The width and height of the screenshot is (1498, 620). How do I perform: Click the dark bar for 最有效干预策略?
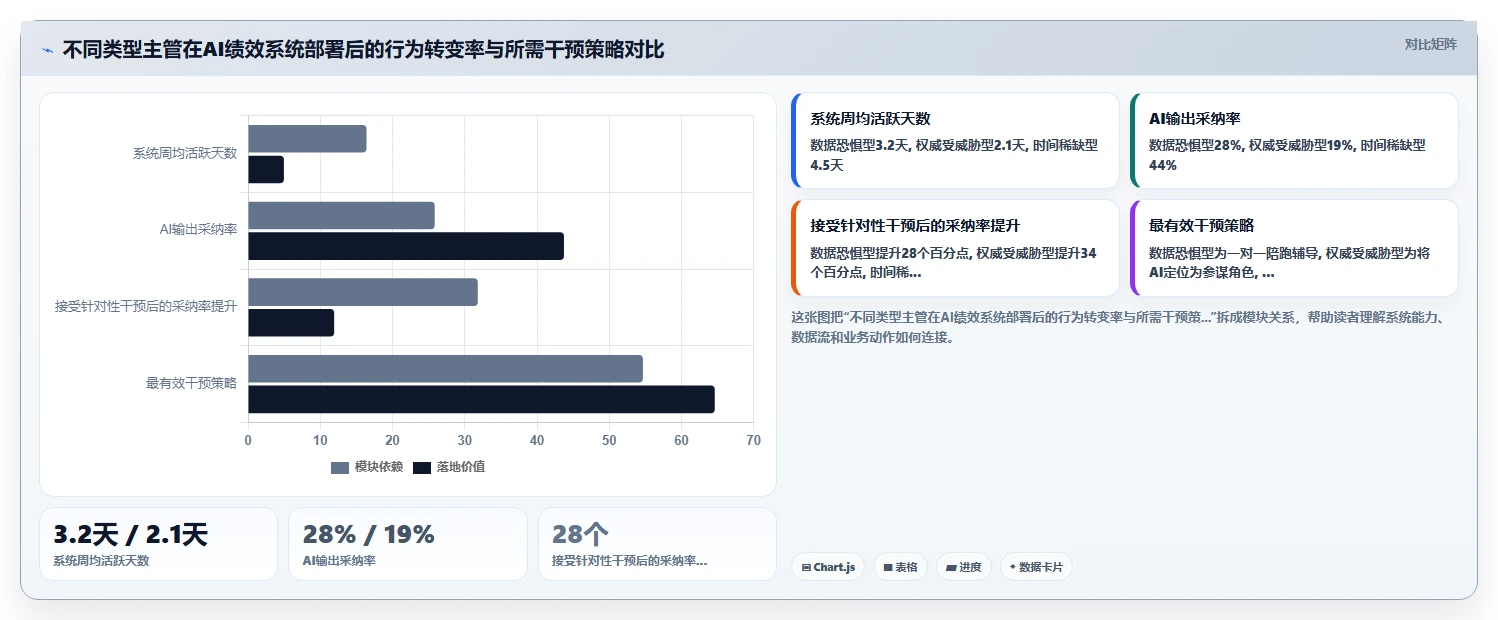tap(481, 399)
